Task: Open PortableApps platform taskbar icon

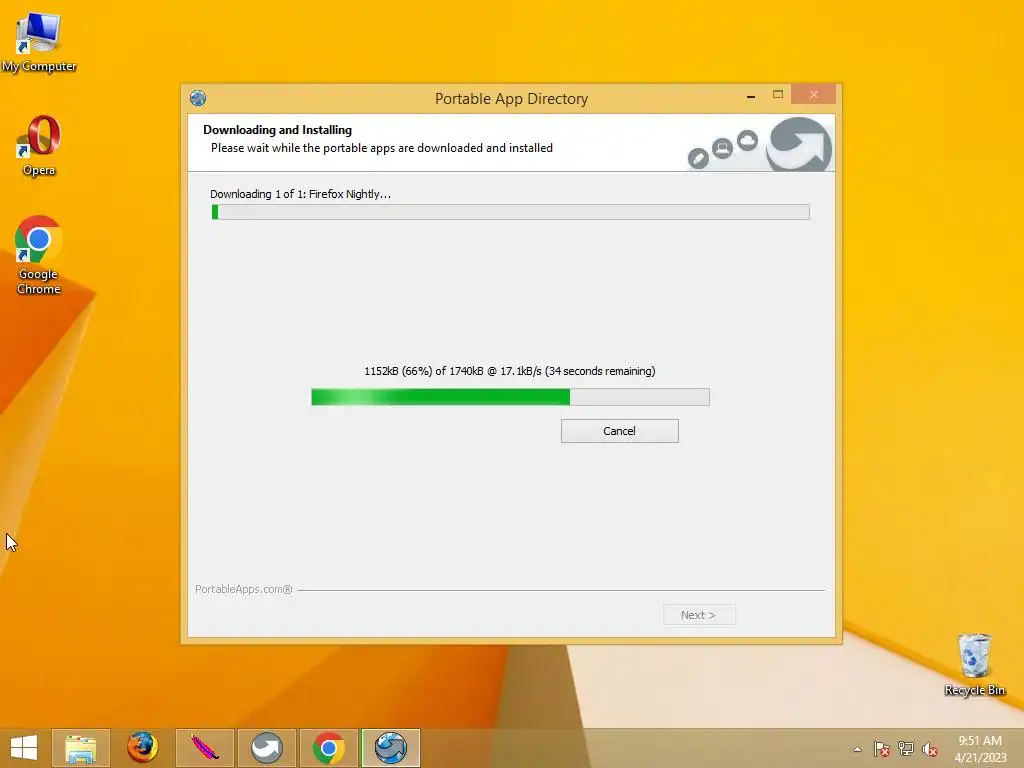Action: 266,748
